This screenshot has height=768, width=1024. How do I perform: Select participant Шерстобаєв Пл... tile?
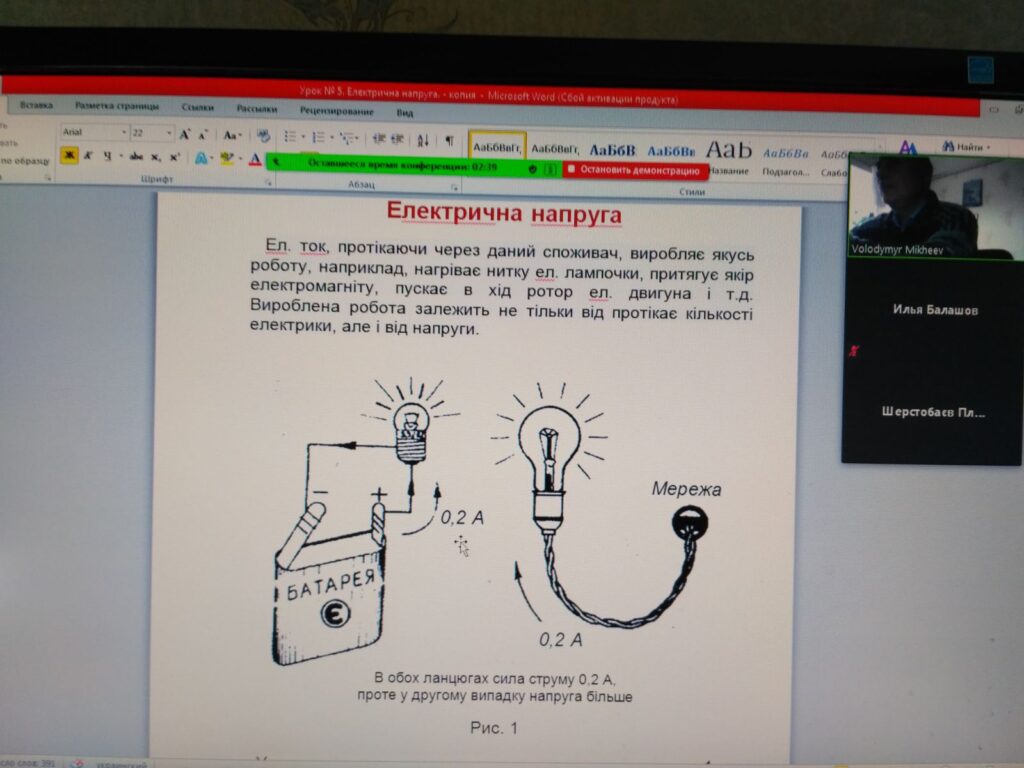[x=933, y=412]
